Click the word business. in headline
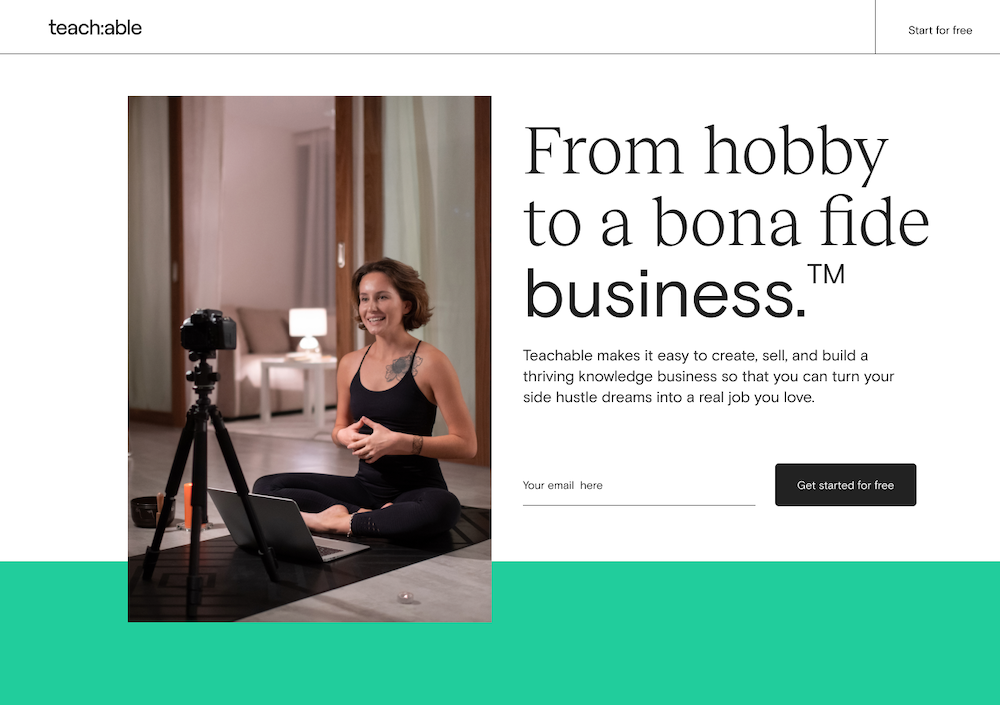 (665, 293)
